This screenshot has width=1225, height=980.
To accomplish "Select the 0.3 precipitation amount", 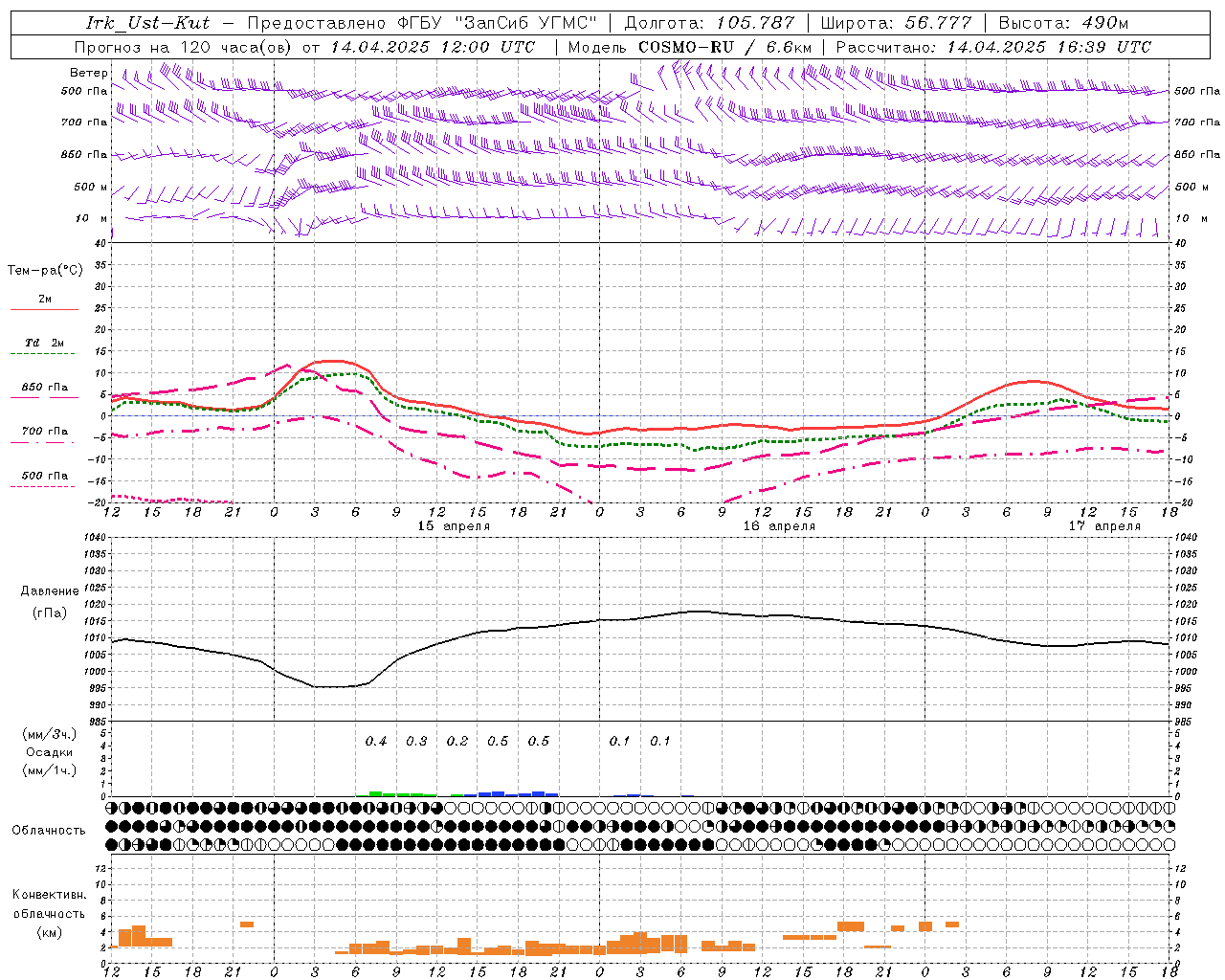I will (x=416, y=741).
